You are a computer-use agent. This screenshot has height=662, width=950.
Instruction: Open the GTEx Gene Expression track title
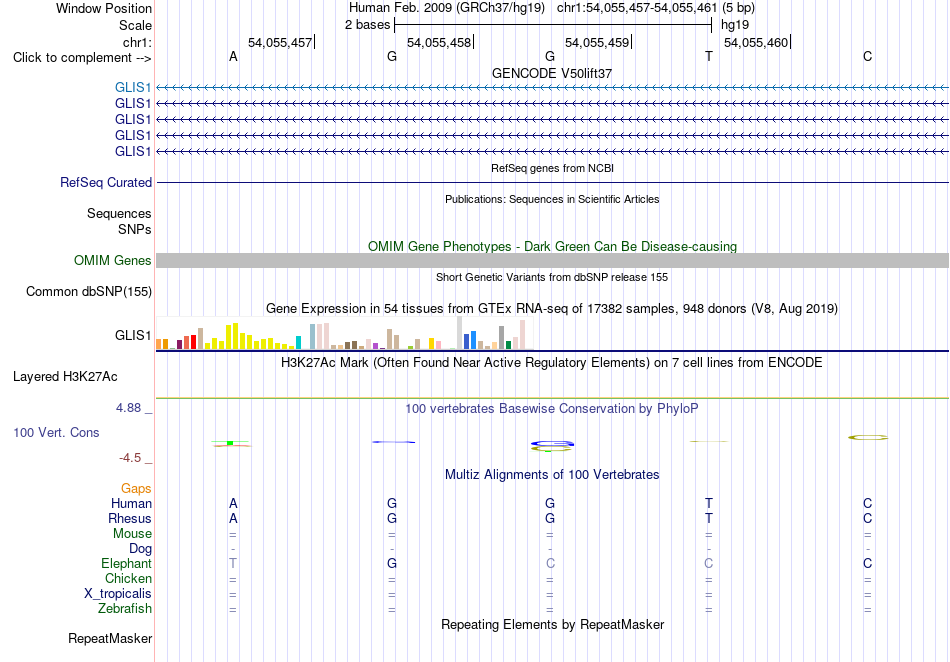[x=552, y=308]
